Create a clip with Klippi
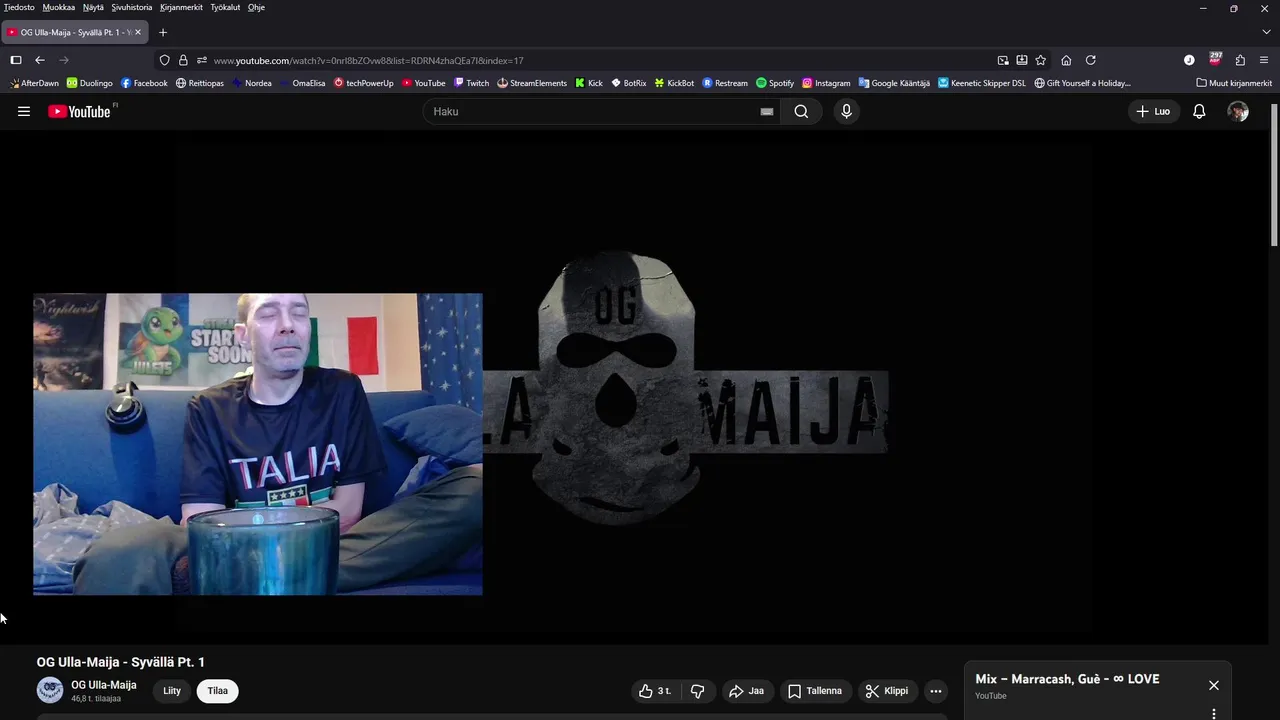This screenshot has height=720, width=1280. point(887,691)
